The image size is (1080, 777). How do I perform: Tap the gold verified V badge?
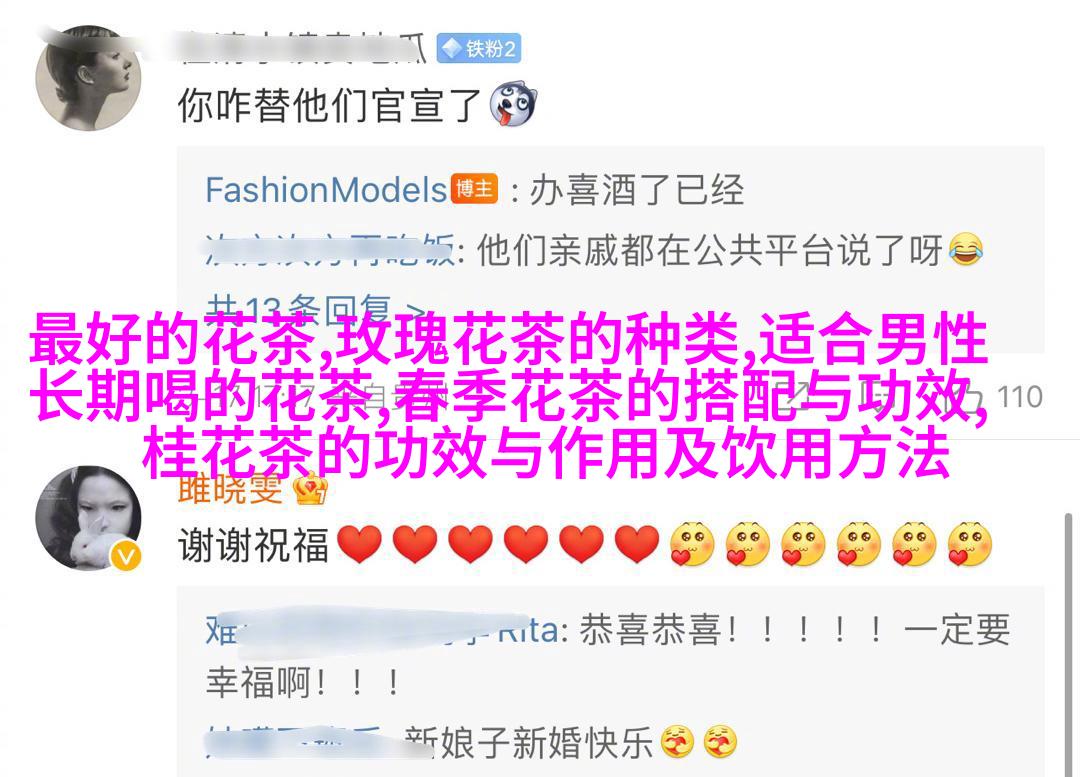126,556
